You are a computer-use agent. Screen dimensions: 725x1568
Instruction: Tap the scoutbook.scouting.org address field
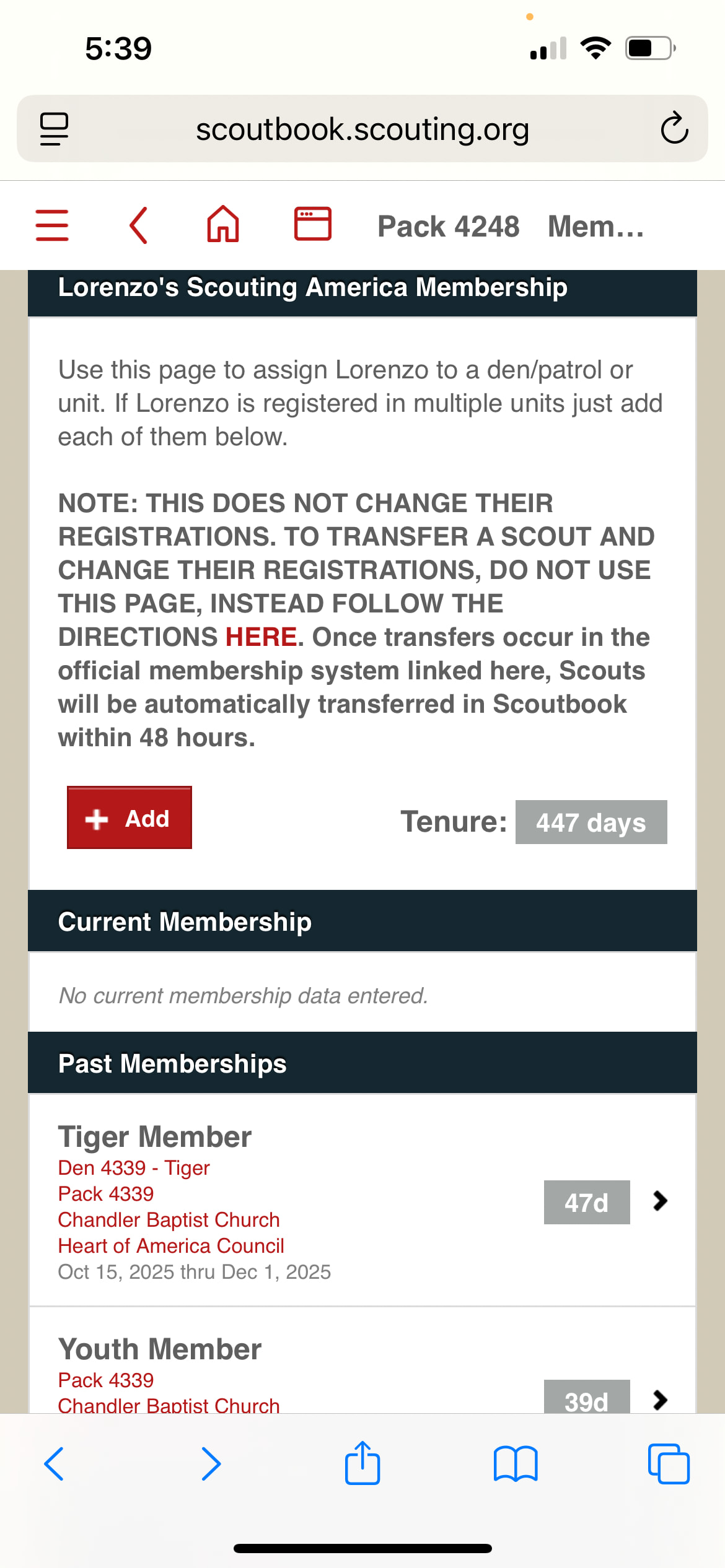point(362,129)
